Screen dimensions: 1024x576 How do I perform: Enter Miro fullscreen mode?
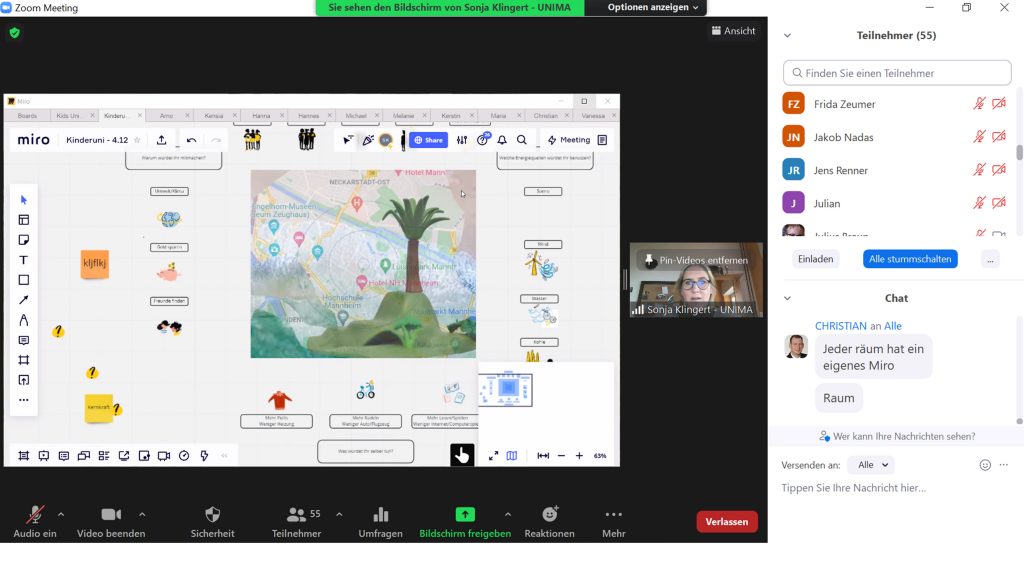click(494, 456)
